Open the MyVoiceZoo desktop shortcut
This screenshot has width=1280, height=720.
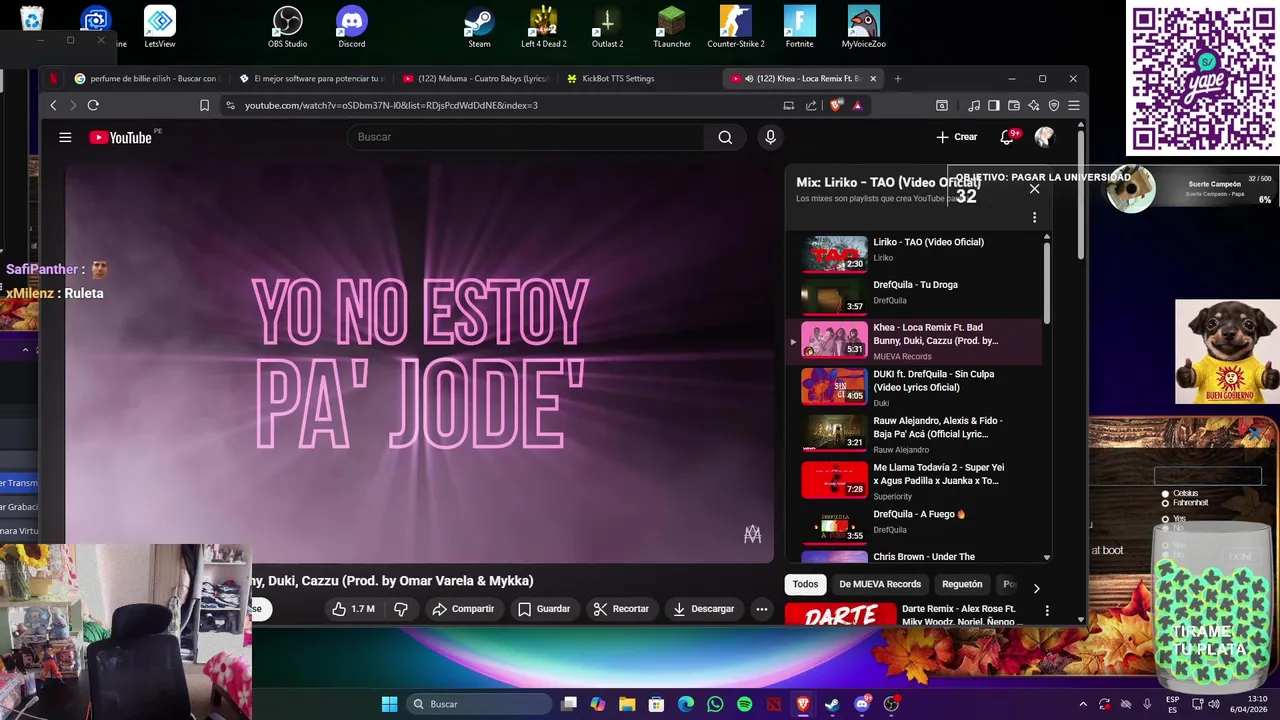pyautogui.click(x=863, y=27)
